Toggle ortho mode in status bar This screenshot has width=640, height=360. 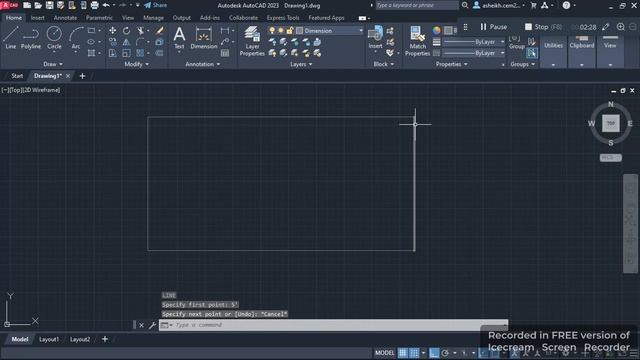[434, 353]
